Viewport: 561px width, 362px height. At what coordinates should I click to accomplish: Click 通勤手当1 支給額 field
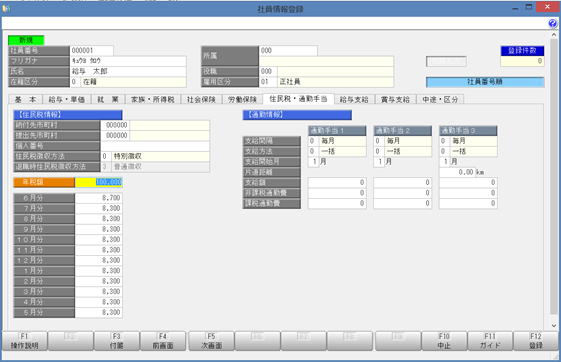337,182
